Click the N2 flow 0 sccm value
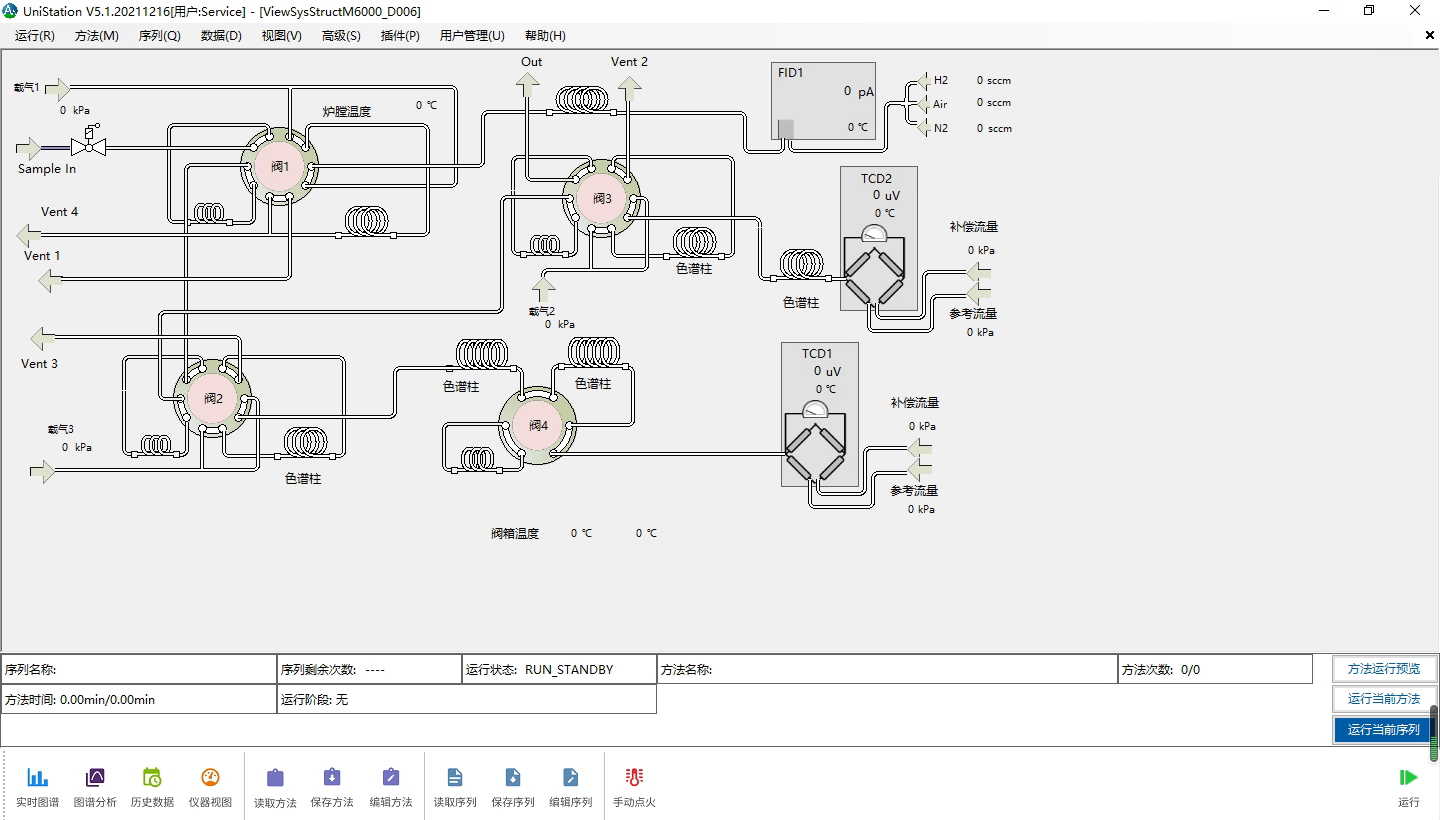1440x820 pixels. (994, 128)
